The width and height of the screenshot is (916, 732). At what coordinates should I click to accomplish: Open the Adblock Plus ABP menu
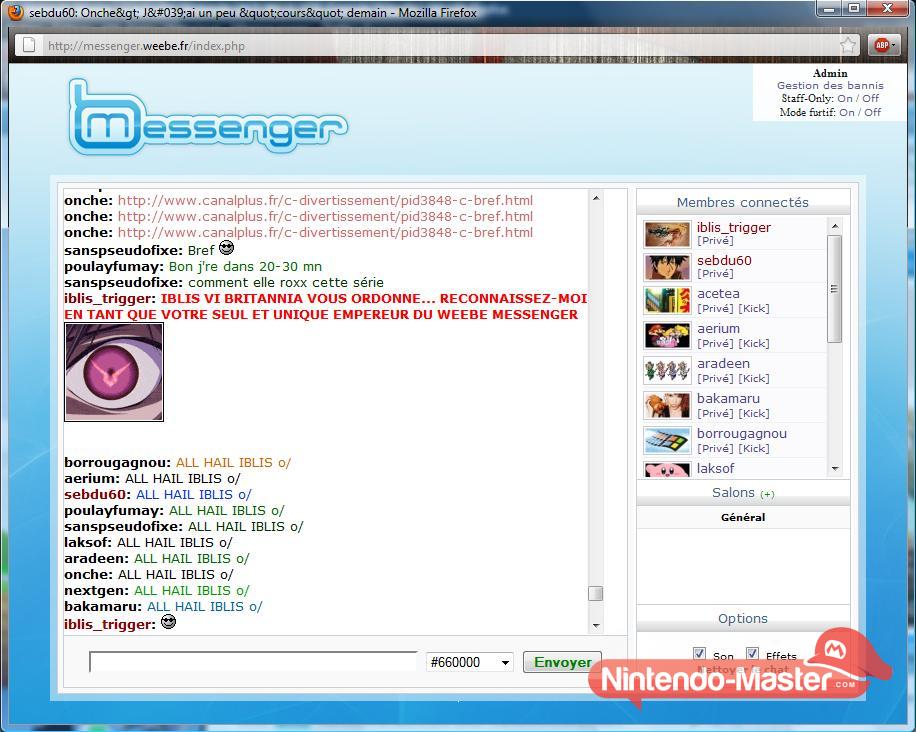884,45
